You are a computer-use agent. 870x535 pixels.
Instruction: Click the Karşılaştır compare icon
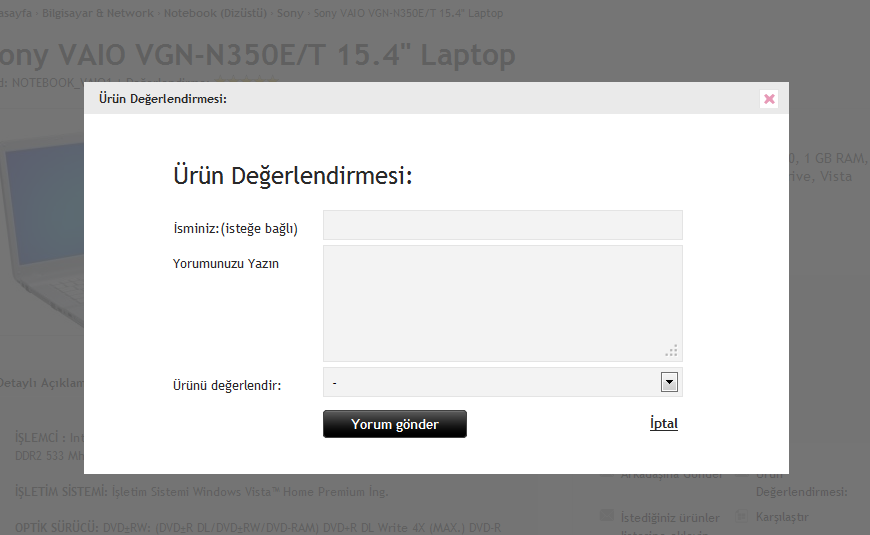[741, 517]
